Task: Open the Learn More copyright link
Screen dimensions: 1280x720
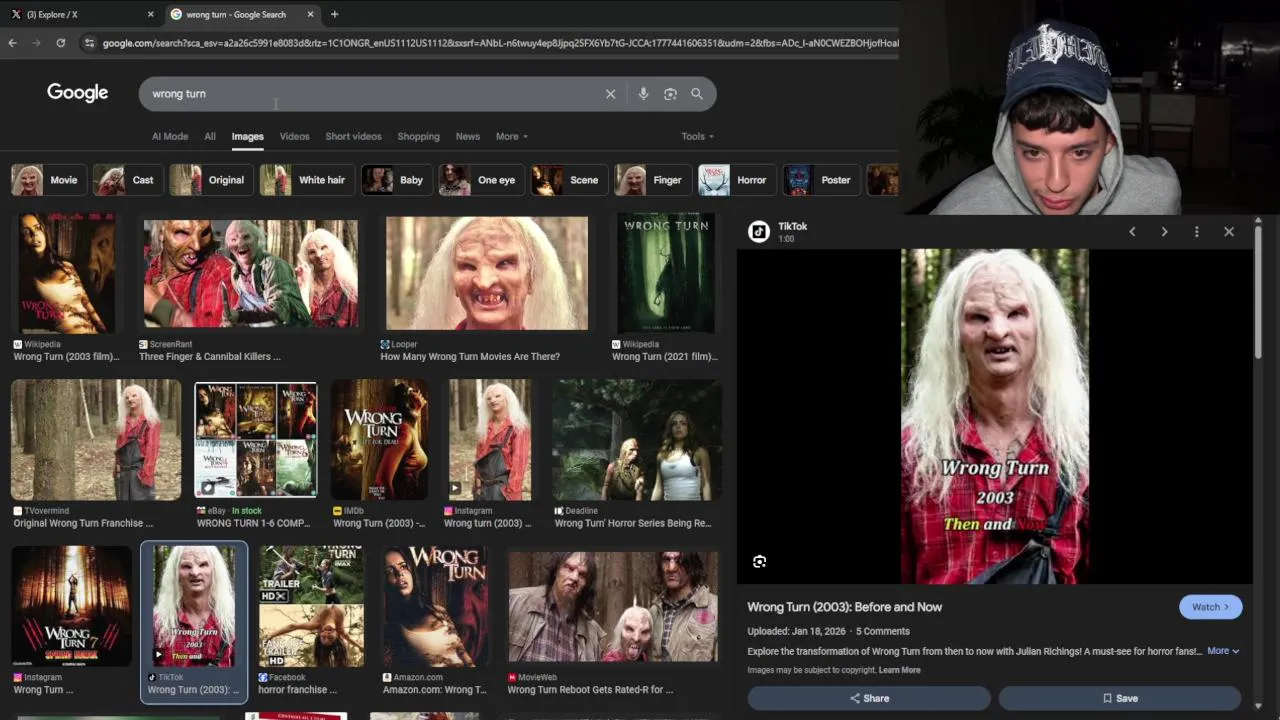Action: click(x=900, y=670)
